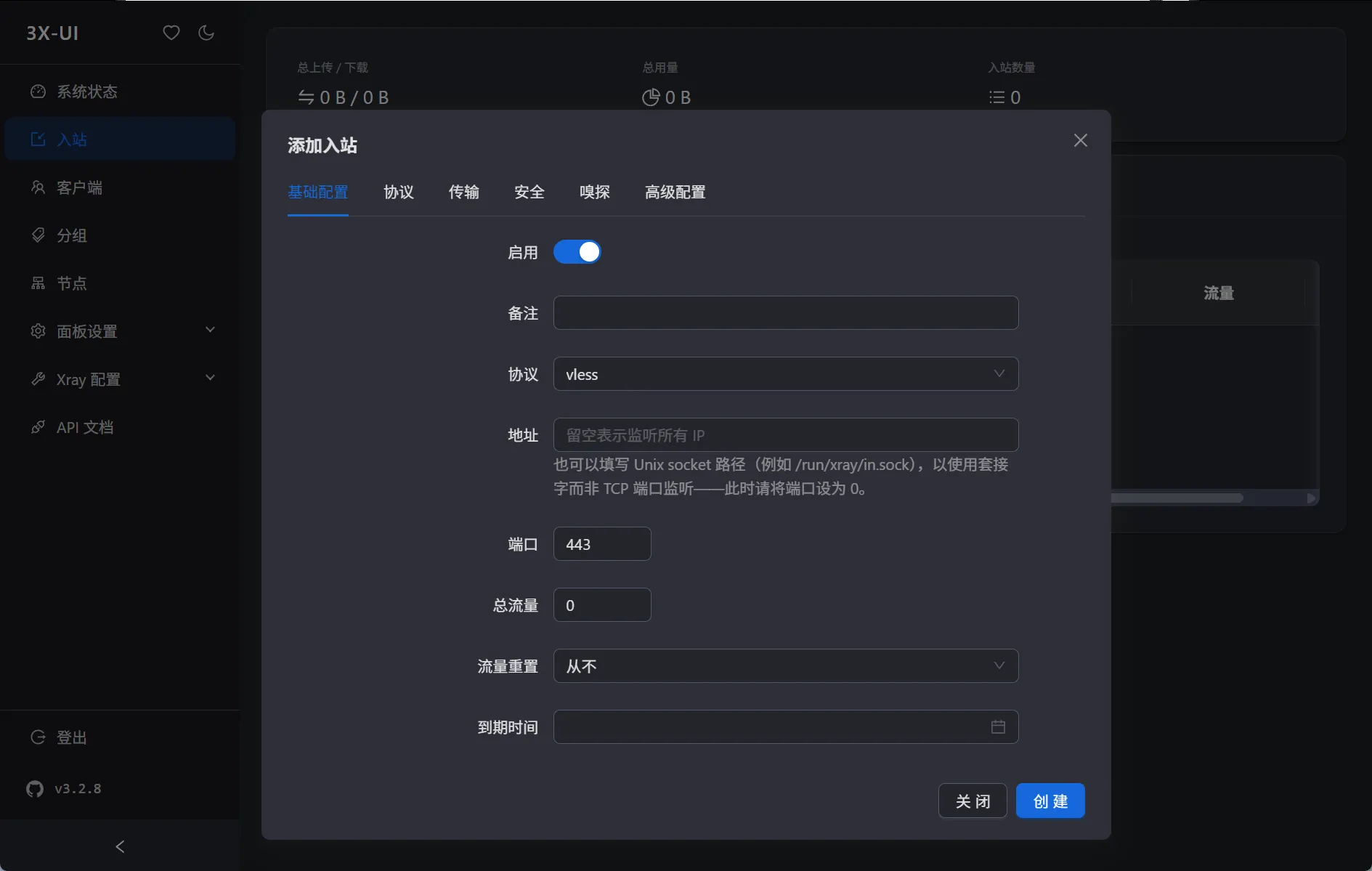Switch to the 传输 tab
Image resolution: width=1372 pixels, height=871 pixels.
point(464,192)
